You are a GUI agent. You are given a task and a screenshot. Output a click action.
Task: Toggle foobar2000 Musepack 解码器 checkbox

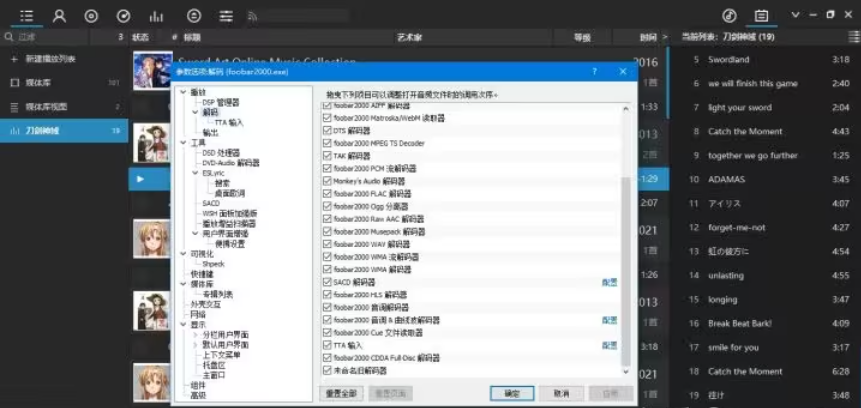pyautogui.click(x=328, y=232)
